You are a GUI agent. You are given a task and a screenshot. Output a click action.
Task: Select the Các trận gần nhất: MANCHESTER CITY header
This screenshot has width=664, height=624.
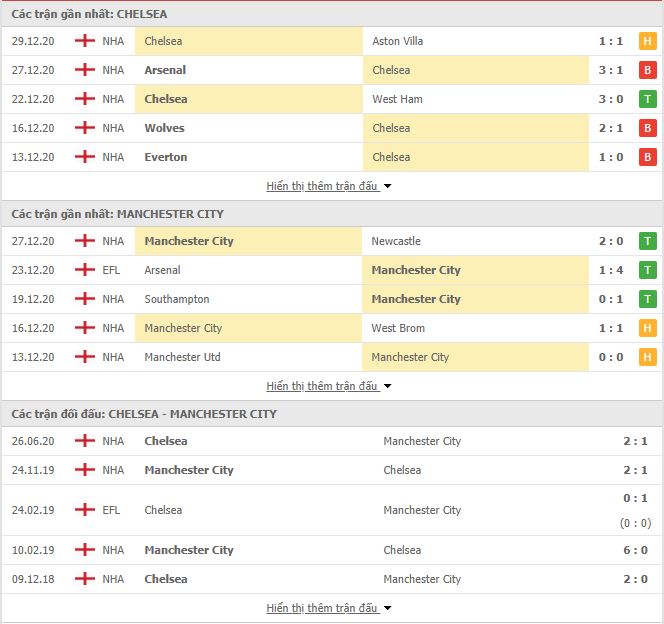point(117,214)
